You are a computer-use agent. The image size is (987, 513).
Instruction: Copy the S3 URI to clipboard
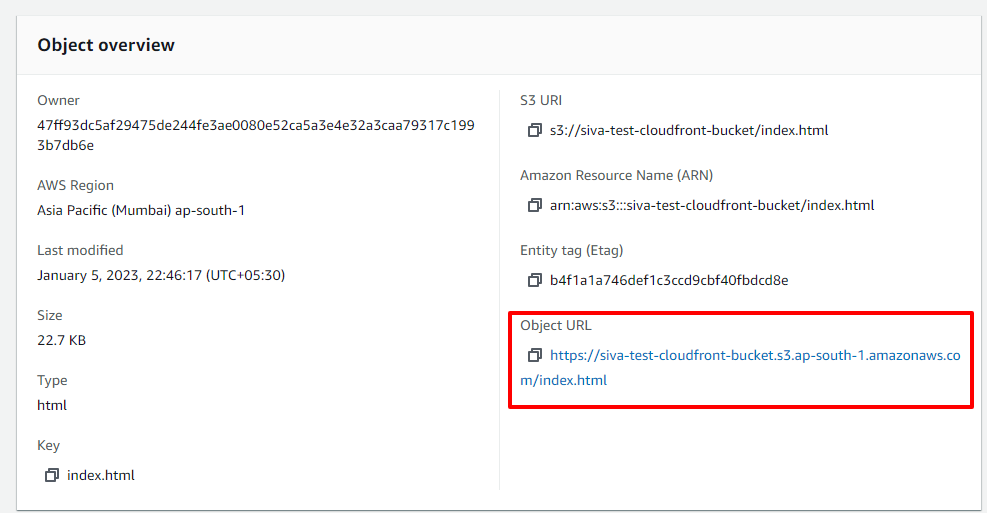(534, 130)
